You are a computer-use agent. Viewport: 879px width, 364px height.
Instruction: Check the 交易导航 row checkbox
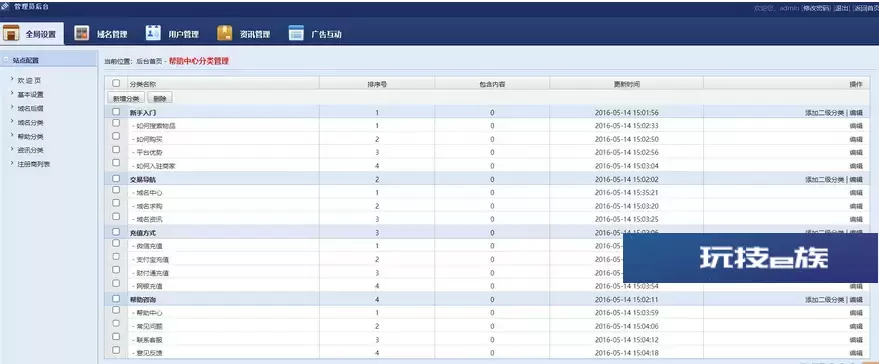(116, 178)
